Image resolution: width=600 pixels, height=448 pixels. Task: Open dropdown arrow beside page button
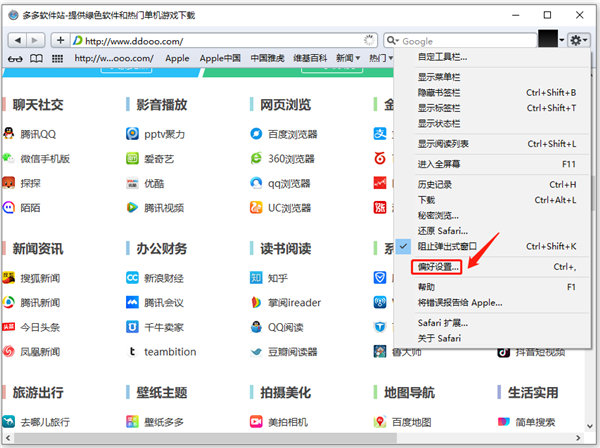pos(562,40)
